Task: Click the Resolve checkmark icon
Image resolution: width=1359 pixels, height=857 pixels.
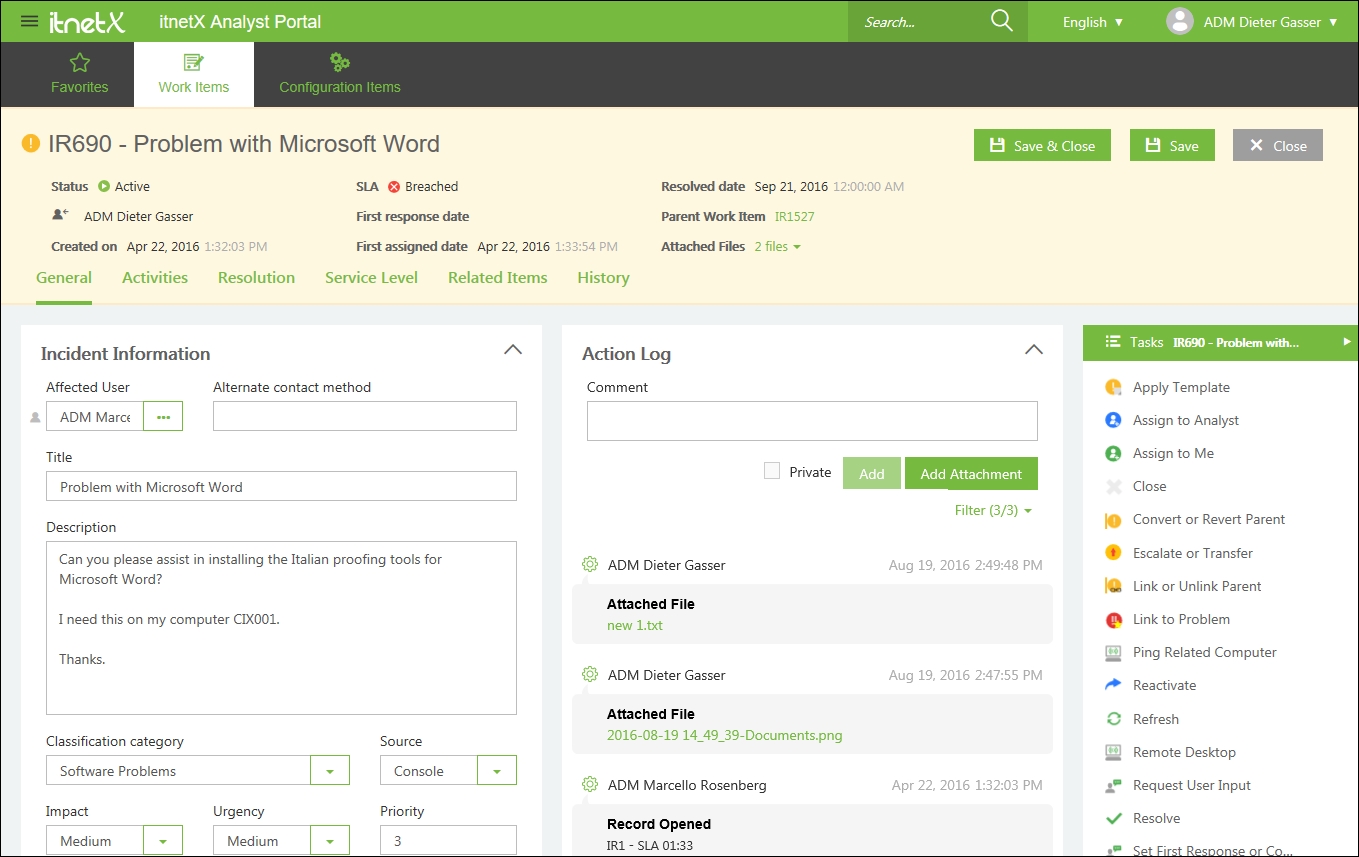Action: click(1113, 818)
